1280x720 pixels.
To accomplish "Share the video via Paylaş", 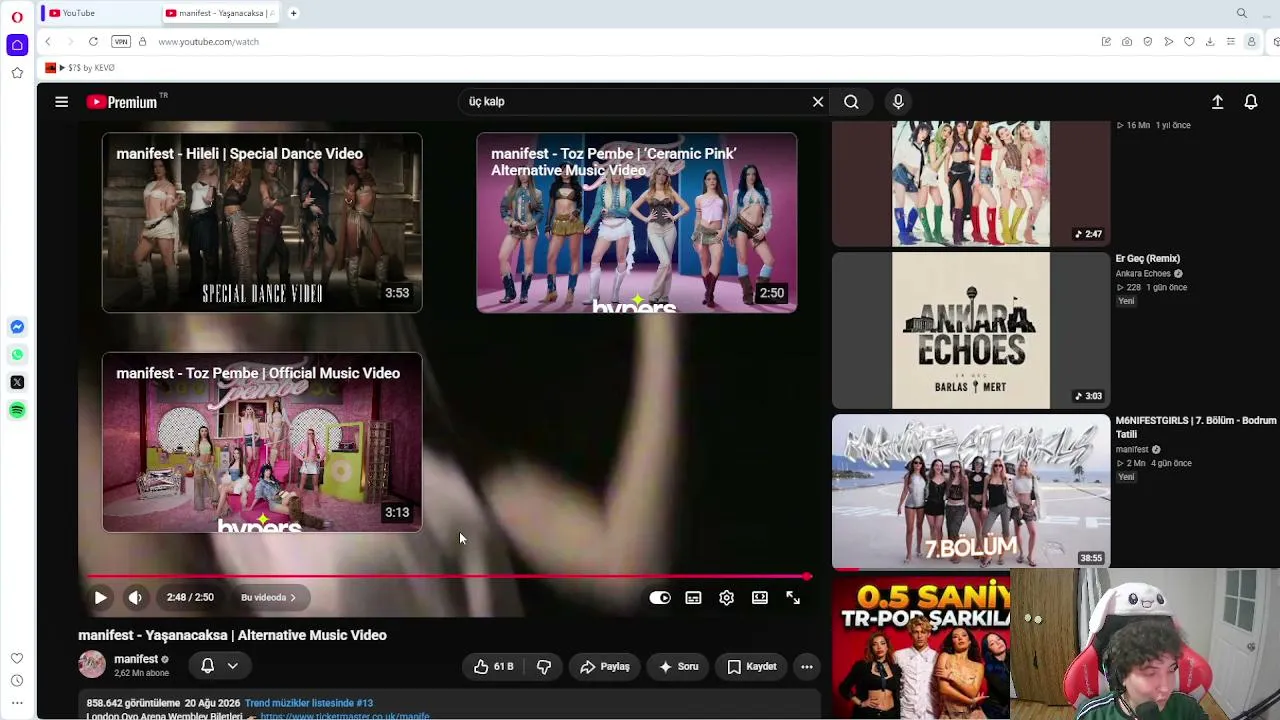I will click(604, 667).
